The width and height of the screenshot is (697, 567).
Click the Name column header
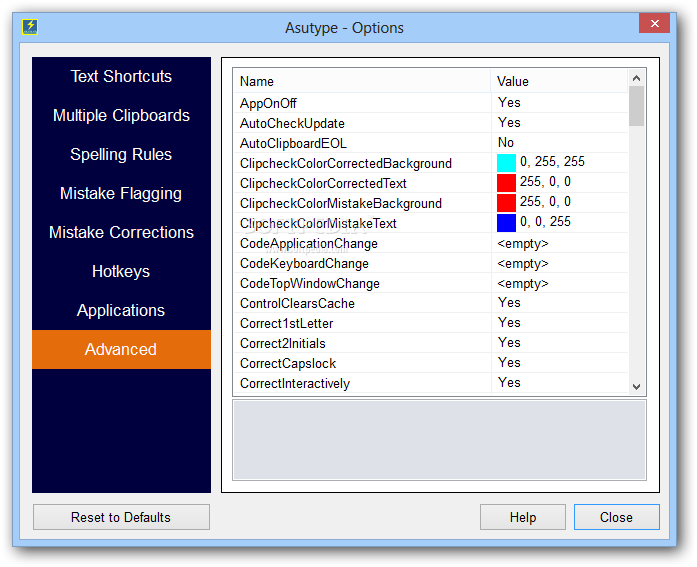[x=362, y=81]
